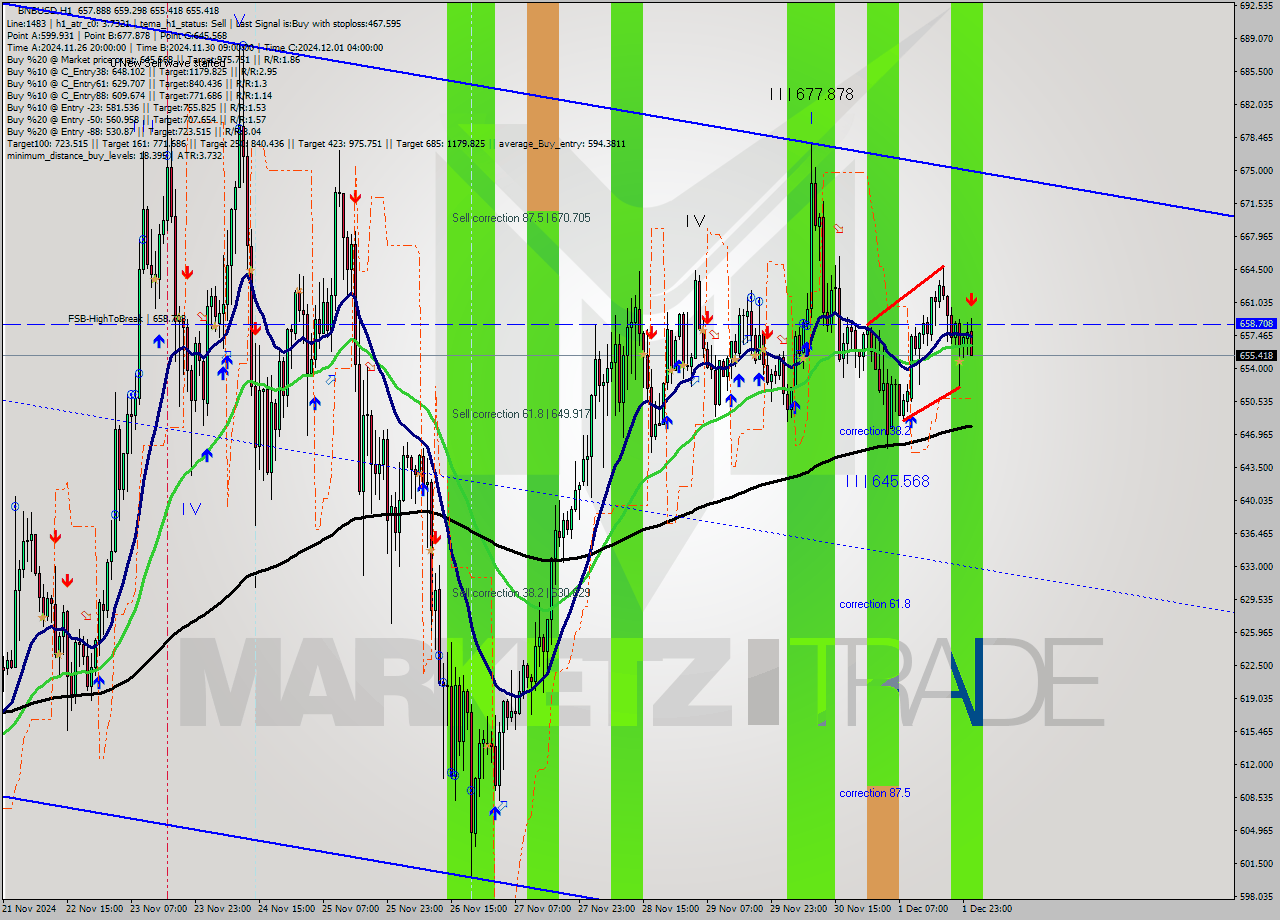Click the 28 Nov 15:00 time label

coord(670,909)
